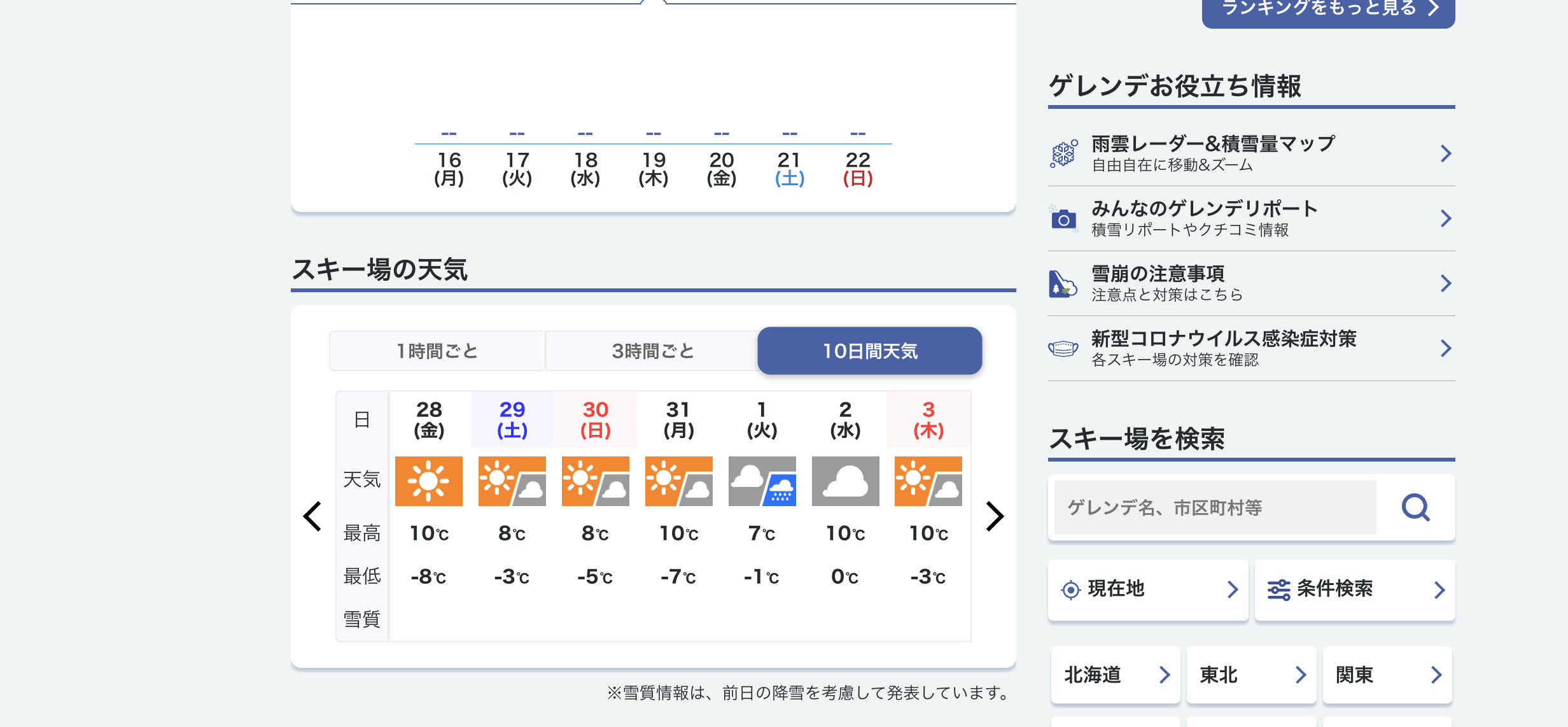Show next days in forecast

[994, 516]
